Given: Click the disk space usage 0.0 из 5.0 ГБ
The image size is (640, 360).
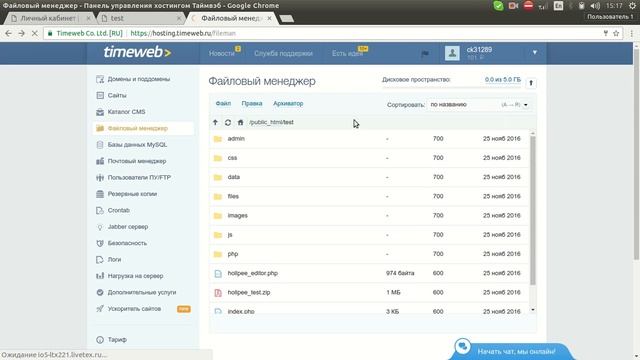Looking at the screenshot, I should pos(502,80).
